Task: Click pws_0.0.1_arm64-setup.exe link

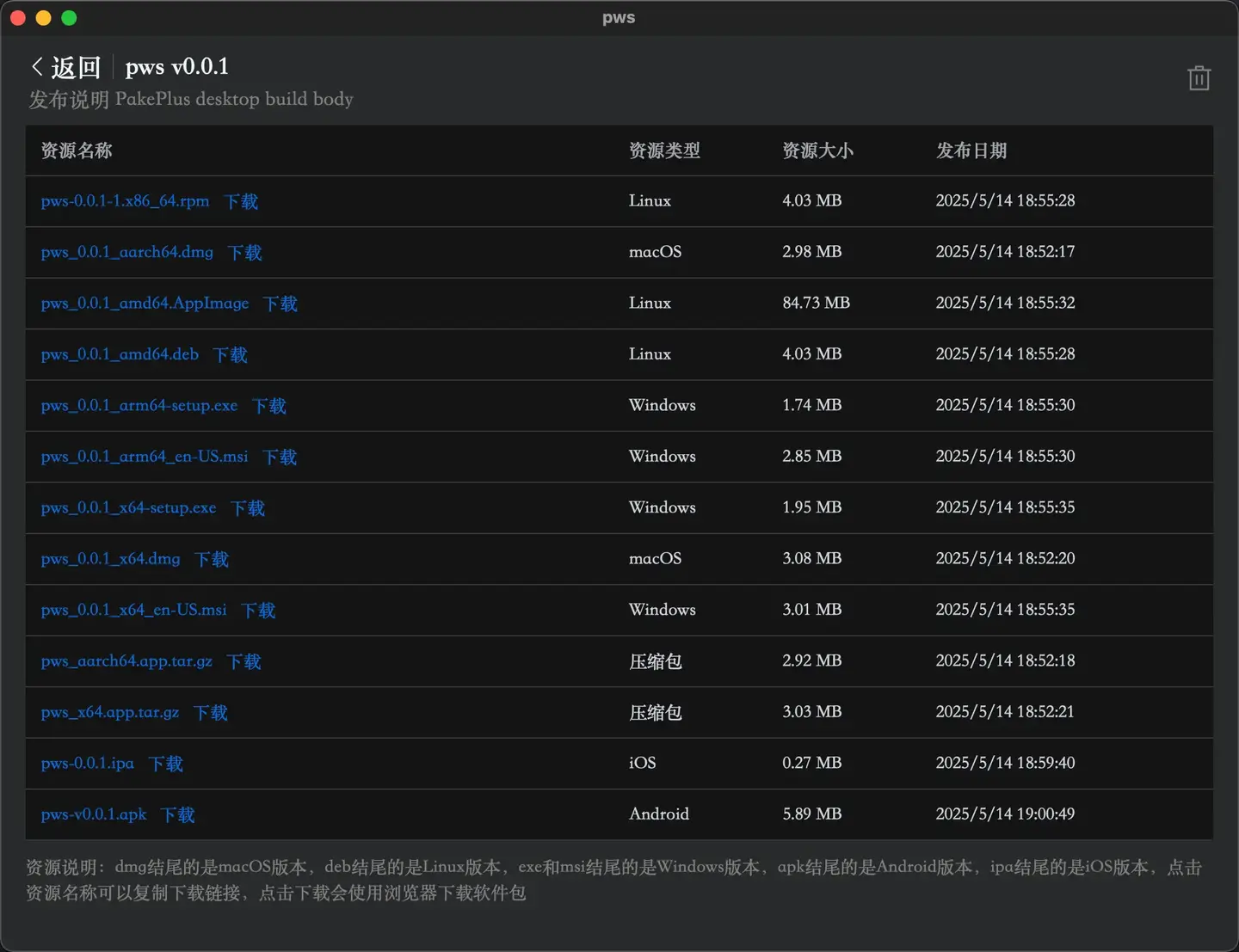Action: tap(139, 405)
